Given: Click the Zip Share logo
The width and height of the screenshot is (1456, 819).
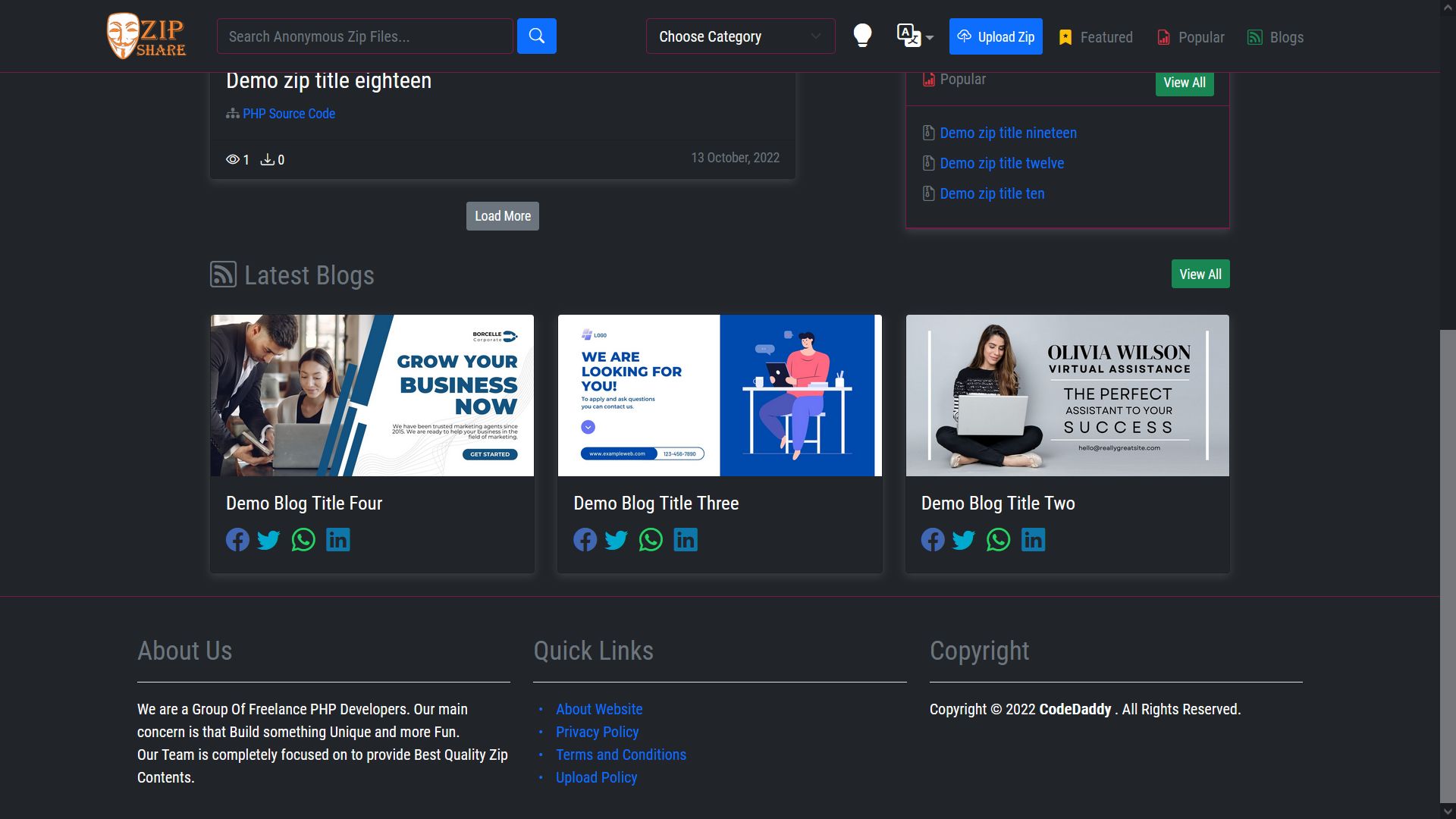Looking at the screenshot, I should point(146,35).
